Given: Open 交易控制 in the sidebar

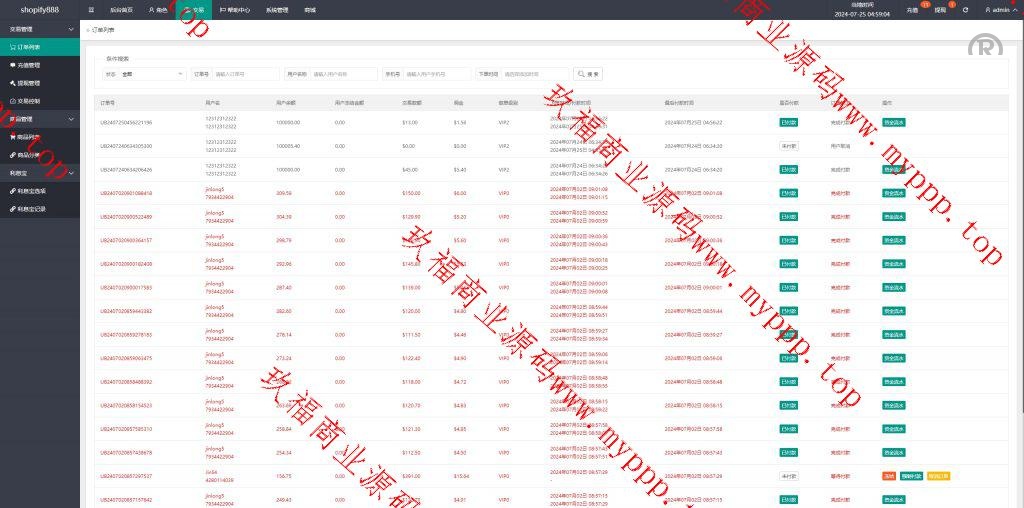Looking at the screenshot, I should tap(28, 101).
